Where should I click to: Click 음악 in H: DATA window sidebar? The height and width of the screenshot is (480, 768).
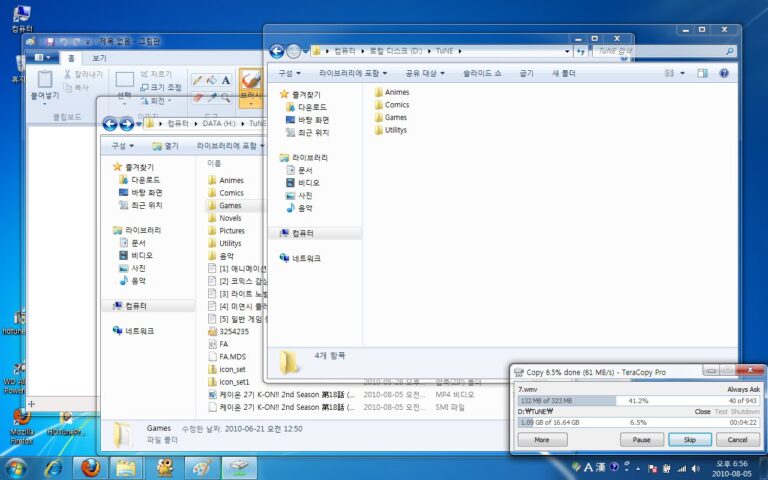coord(133,281)
